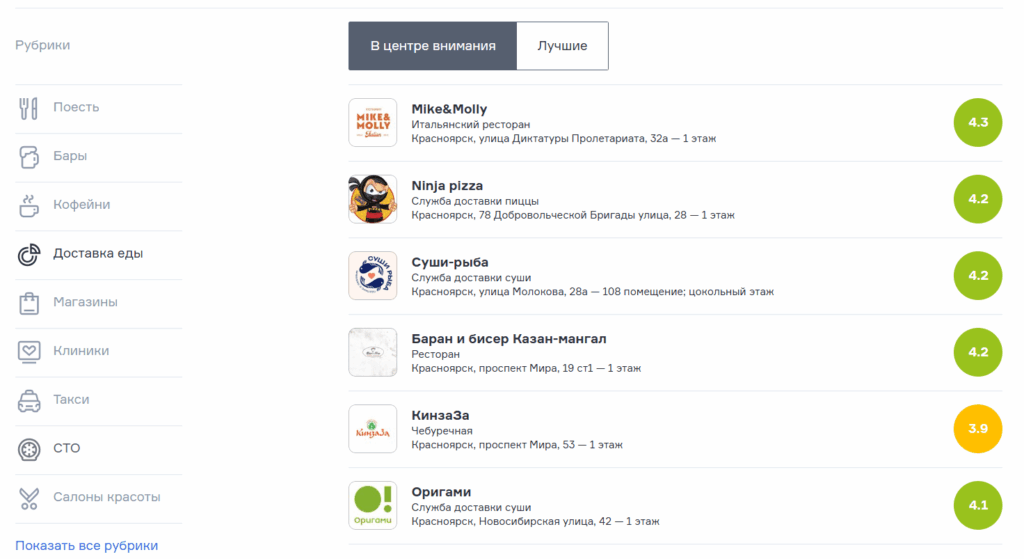Select the wheel СТО icon

point(29,449)
